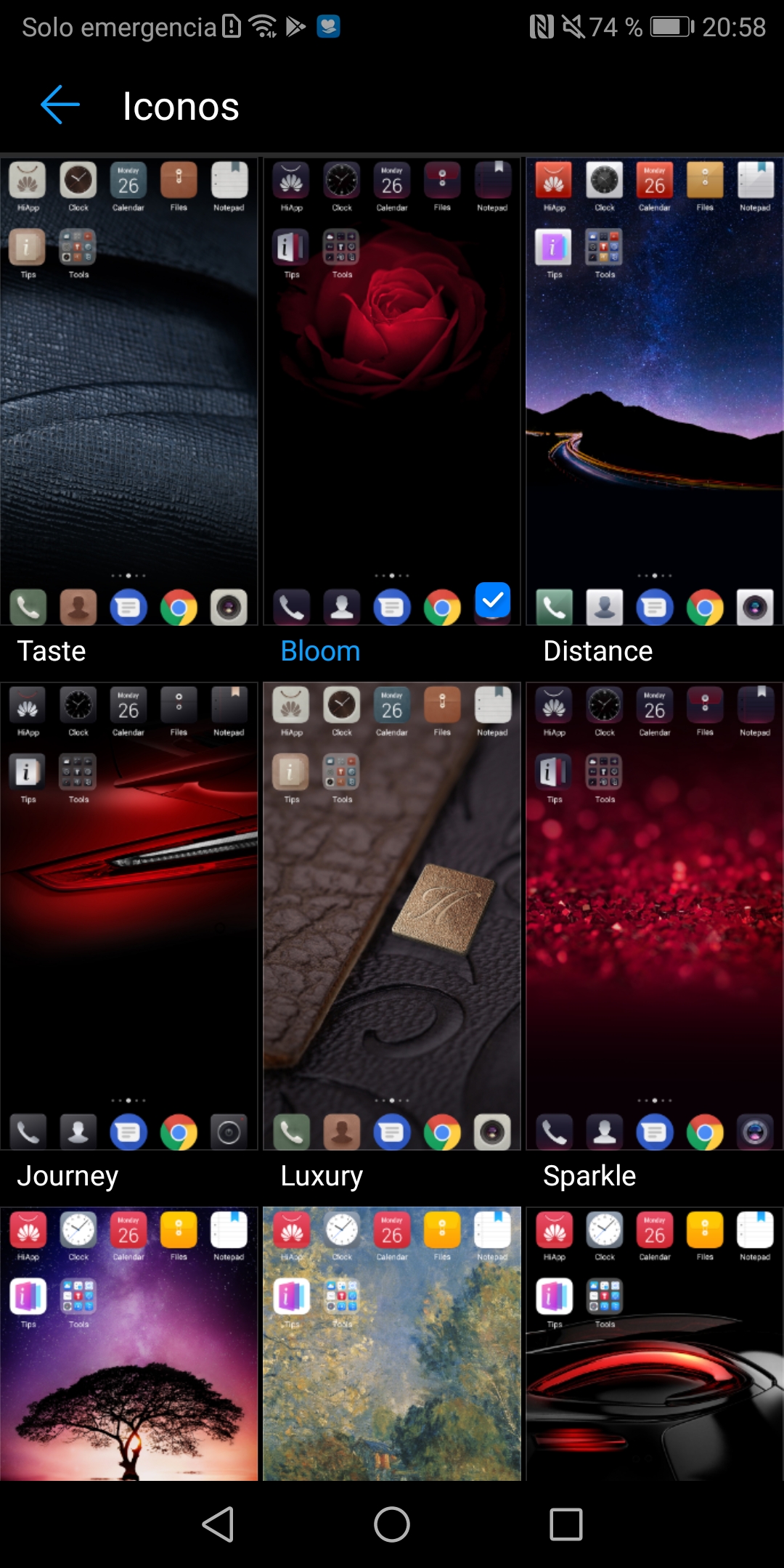Select the Journey icon theme preview
Screen dimensions: 784x1568
[x=129, y=916]
